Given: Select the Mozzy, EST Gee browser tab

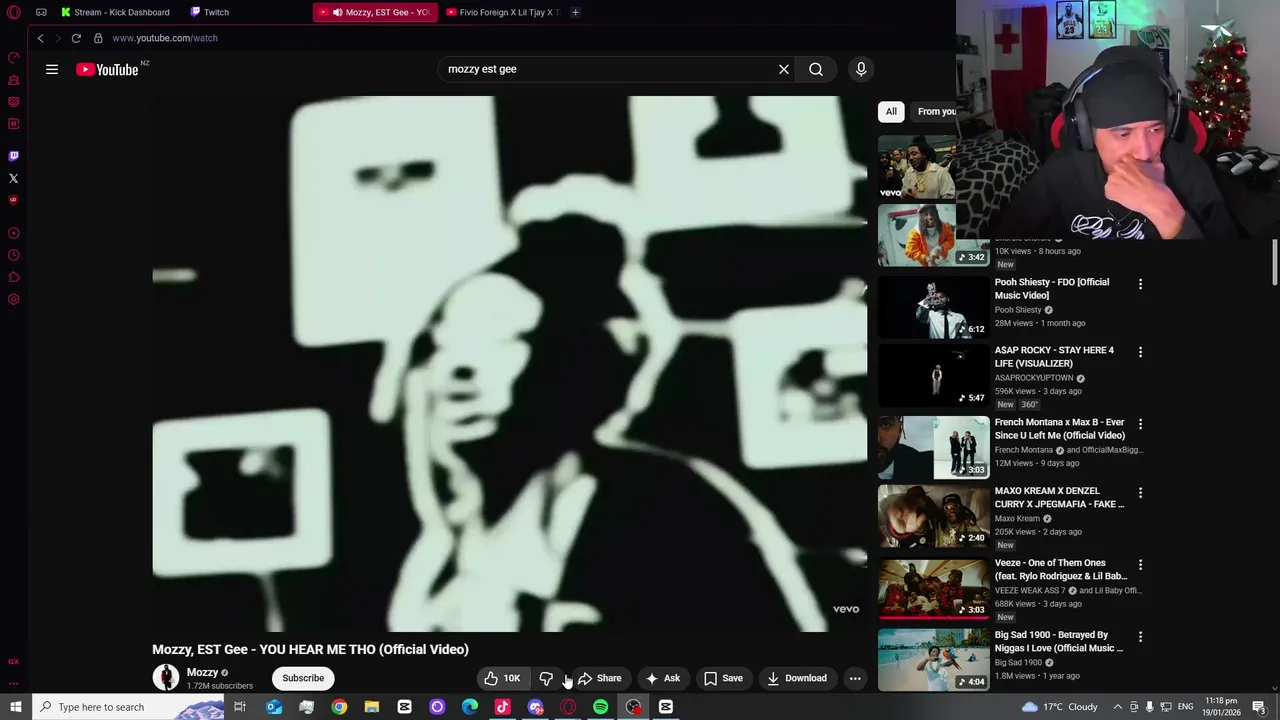Looking at the screenshot, I should pyautogui.click(x=375, y=12).
